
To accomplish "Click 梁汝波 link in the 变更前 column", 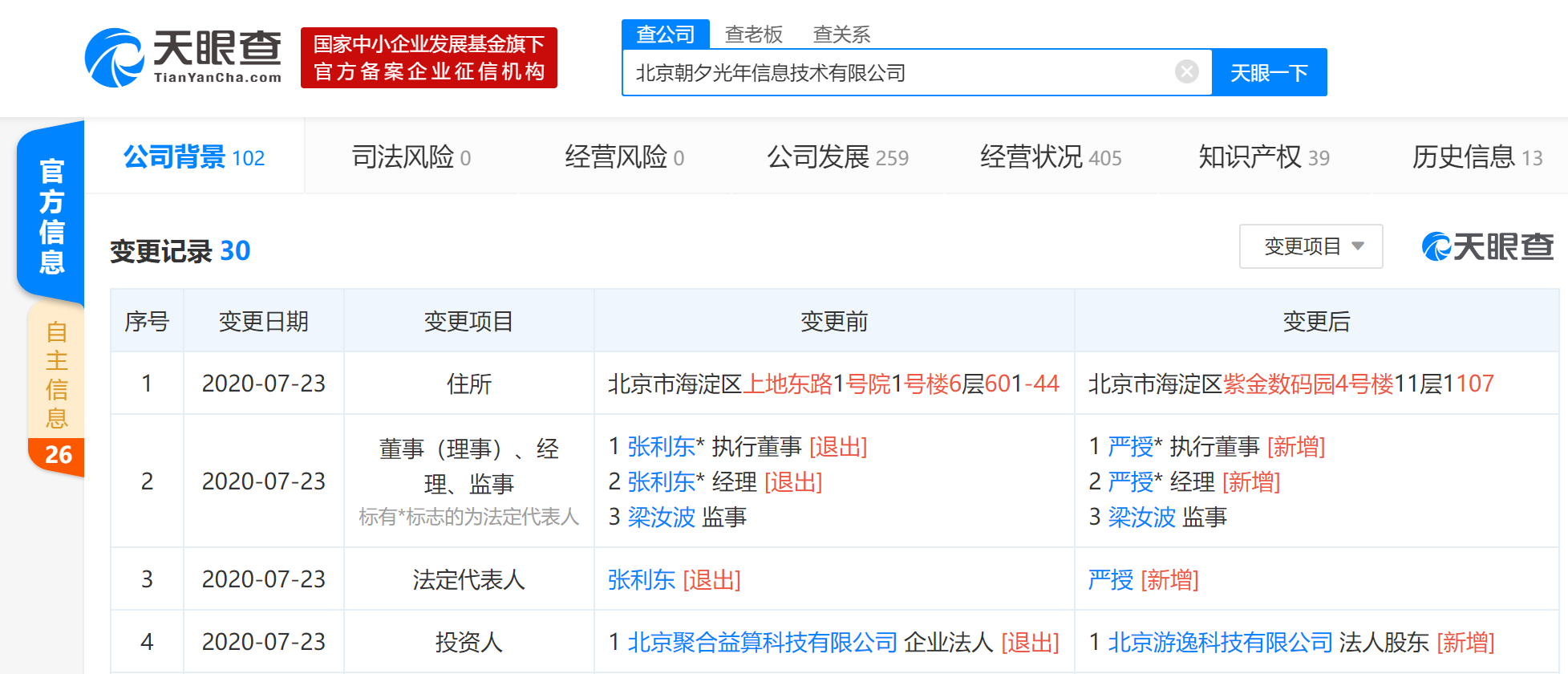I will pos(661,517).
